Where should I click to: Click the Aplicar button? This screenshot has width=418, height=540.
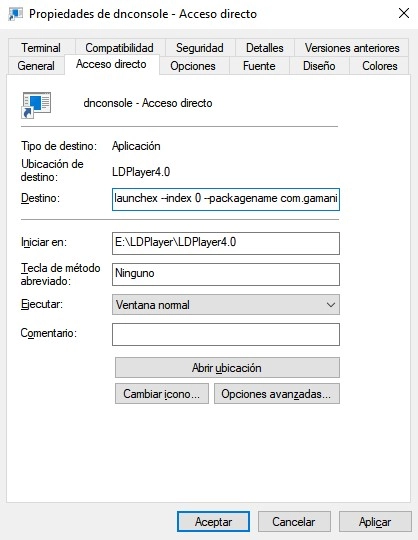tap(375, 521)
